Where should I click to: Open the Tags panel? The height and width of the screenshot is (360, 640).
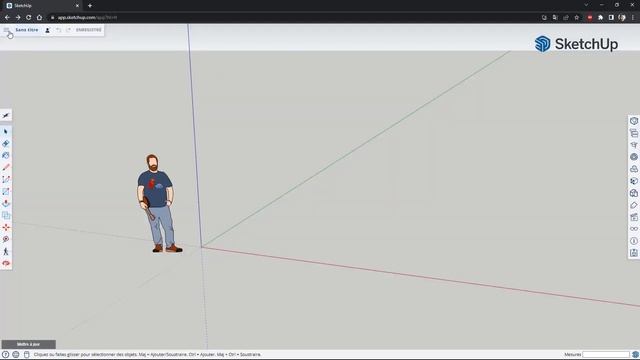point(634,205)
